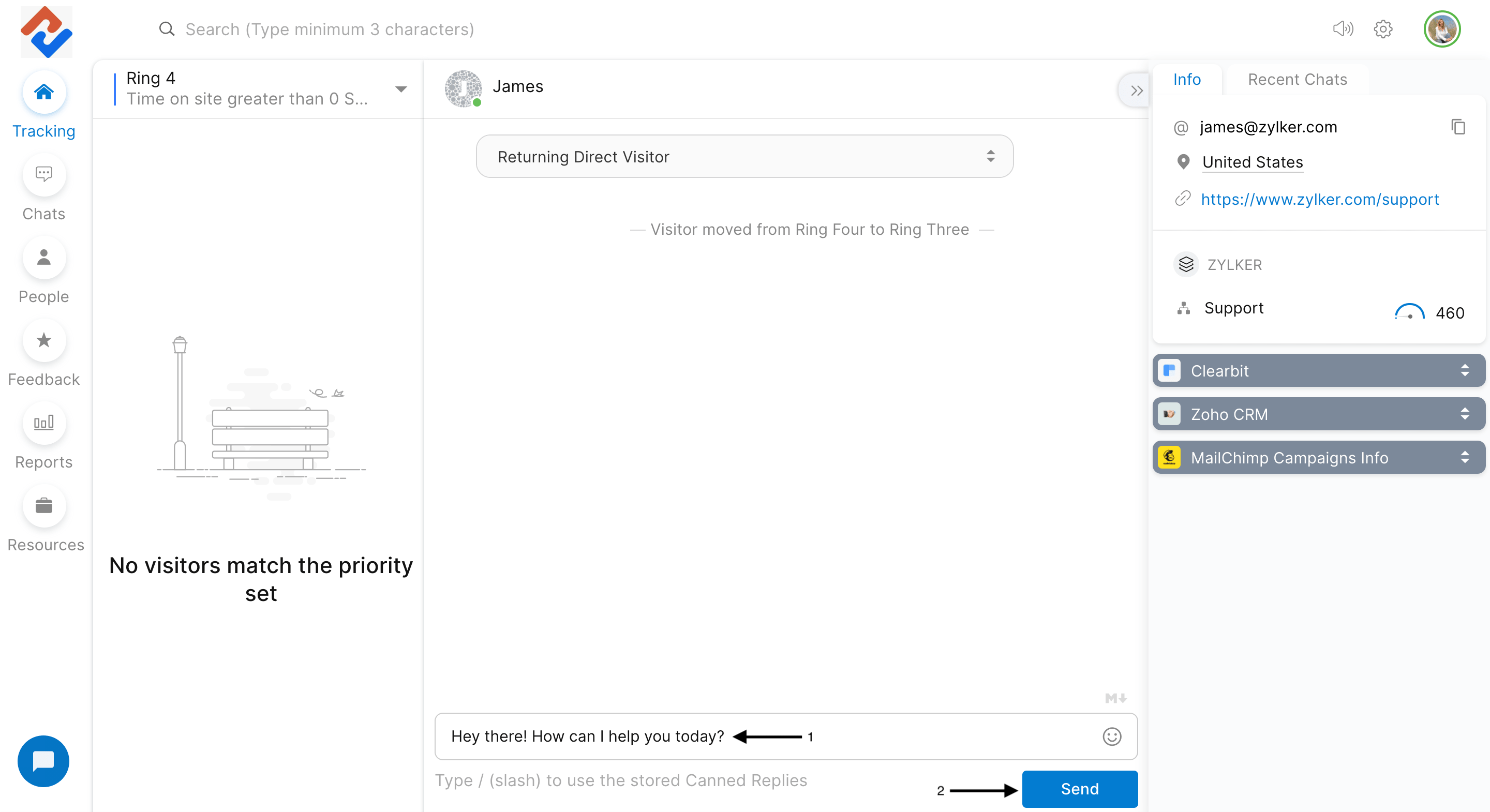1490x812 pixels.
Task: Collapse the visitor info side panel
Action: (1136, 91)
